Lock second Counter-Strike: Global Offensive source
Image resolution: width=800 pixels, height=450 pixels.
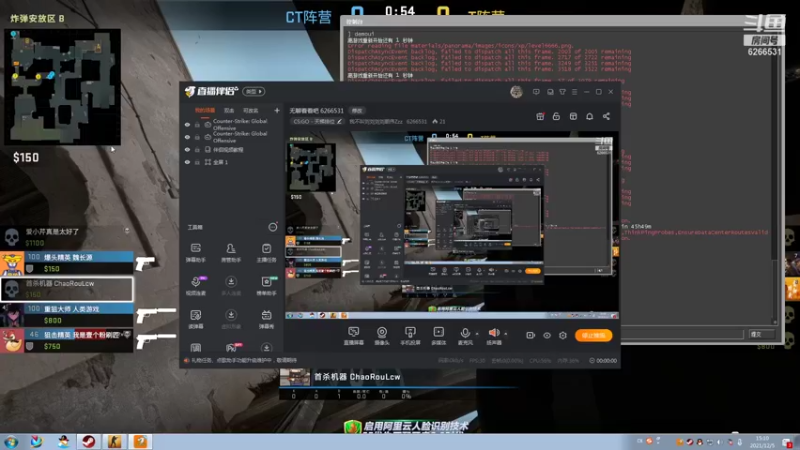[x=197, y=137]
